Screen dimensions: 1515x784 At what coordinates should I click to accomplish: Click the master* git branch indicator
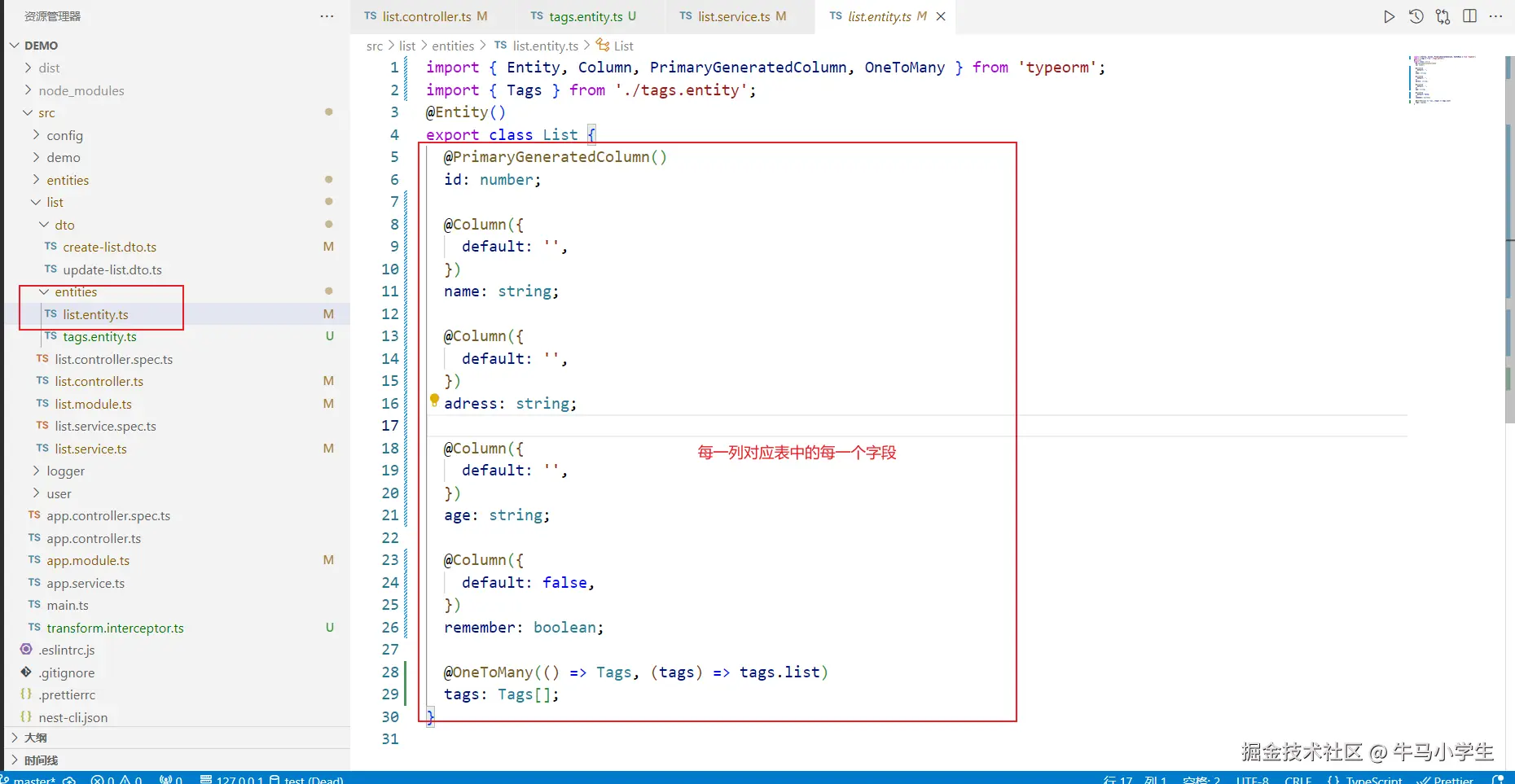29,779
